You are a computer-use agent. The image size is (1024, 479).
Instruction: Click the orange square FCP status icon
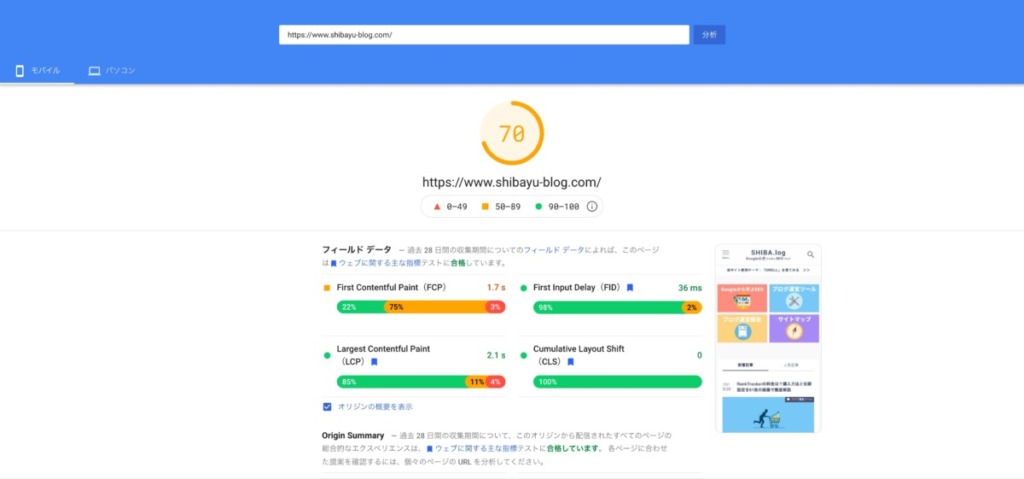pyautogui.click(x=327, y=288)
